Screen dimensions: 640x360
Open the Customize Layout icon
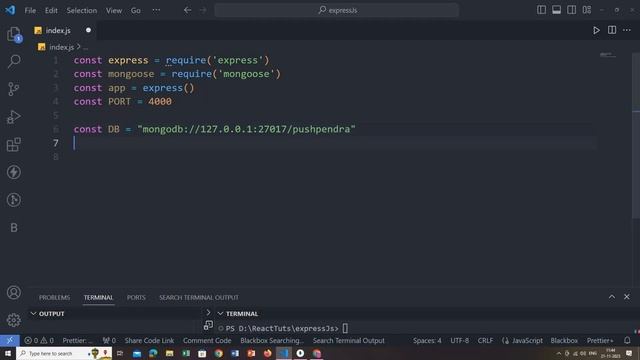tap(587, 10)
